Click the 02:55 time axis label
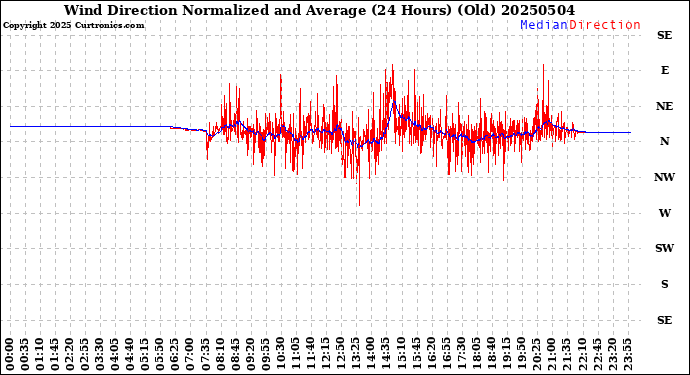The width and height of the screenshot is (690, 375). (85, 354)
